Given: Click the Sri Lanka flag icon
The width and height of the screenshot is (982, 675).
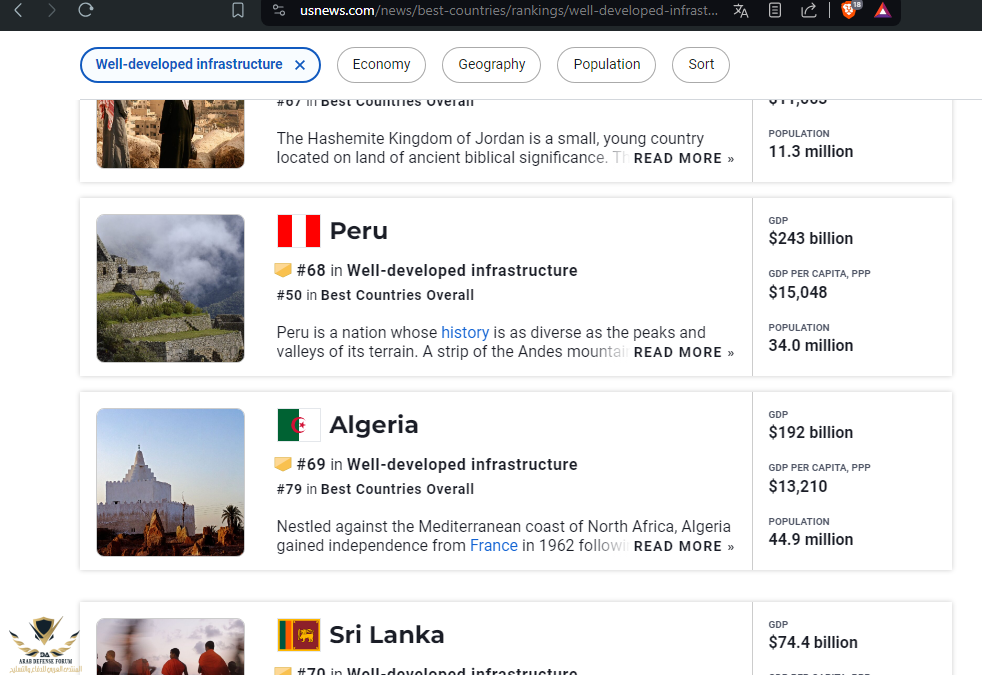Looking at the screenshot, I should (x=299, y=635).
